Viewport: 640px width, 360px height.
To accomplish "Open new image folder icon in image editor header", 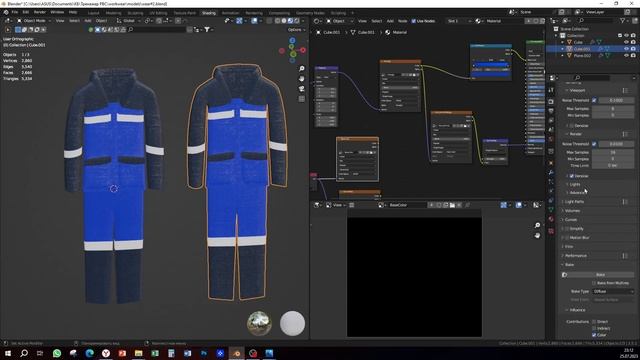I will (452, 205).
